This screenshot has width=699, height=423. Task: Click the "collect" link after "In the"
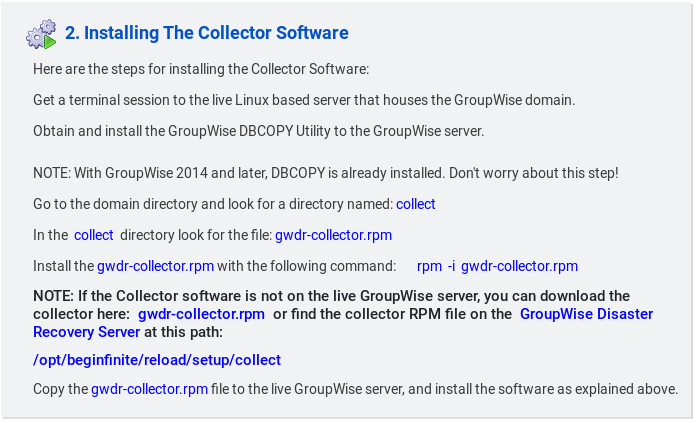coord(94,235)
